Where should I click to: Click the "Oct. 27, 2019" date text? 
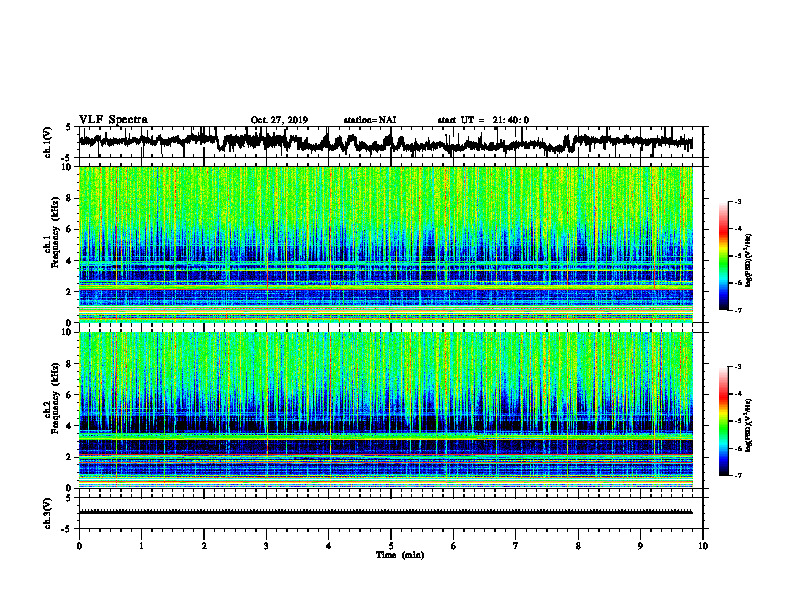coord(279,120)
